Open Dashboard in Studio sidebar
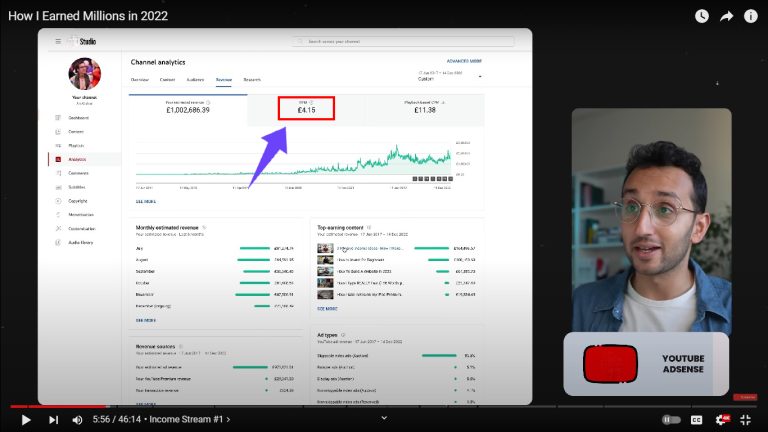Screen dimensions: 768x432 pyautogui.click(x=78, y=118)
